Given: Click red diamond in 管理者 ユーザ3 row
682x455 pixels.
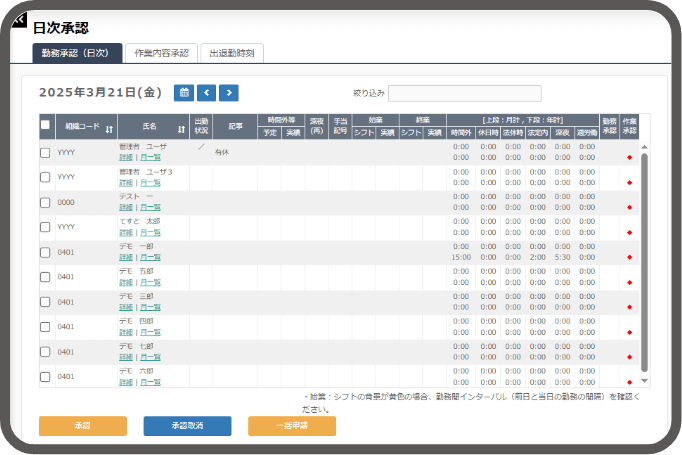Looking at the screenshot, I should click(x=629, y=183).
